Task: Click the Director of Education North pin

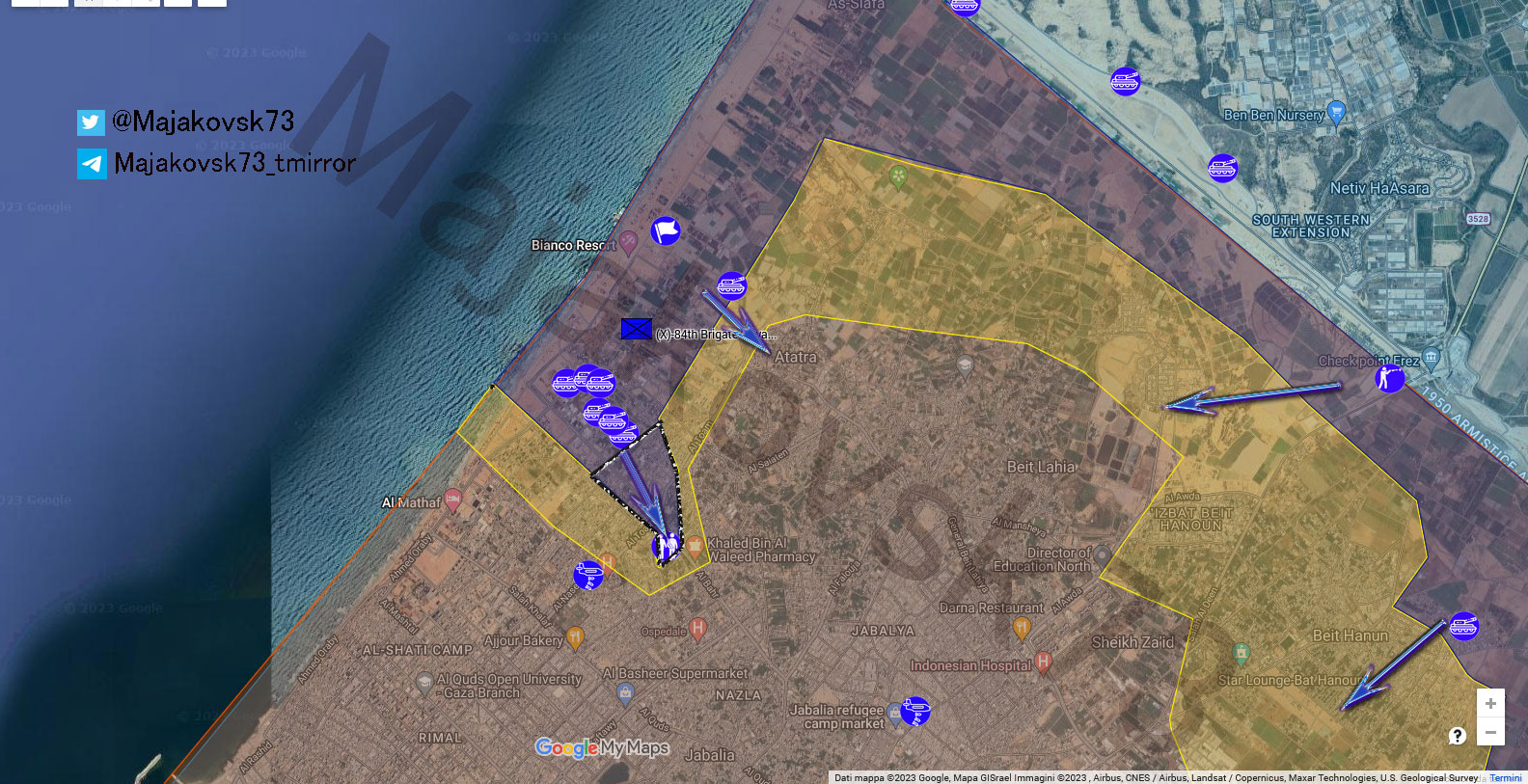Action: (1102, 556)
